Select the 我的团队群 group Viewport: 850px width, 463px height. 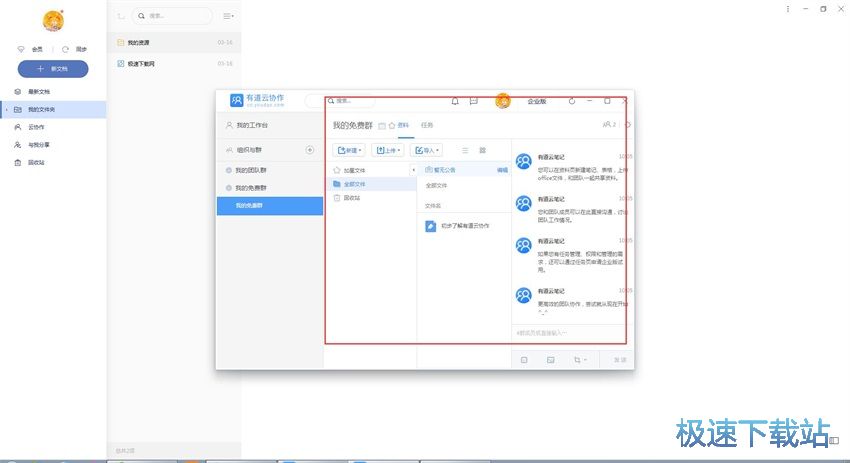(269, 170)
